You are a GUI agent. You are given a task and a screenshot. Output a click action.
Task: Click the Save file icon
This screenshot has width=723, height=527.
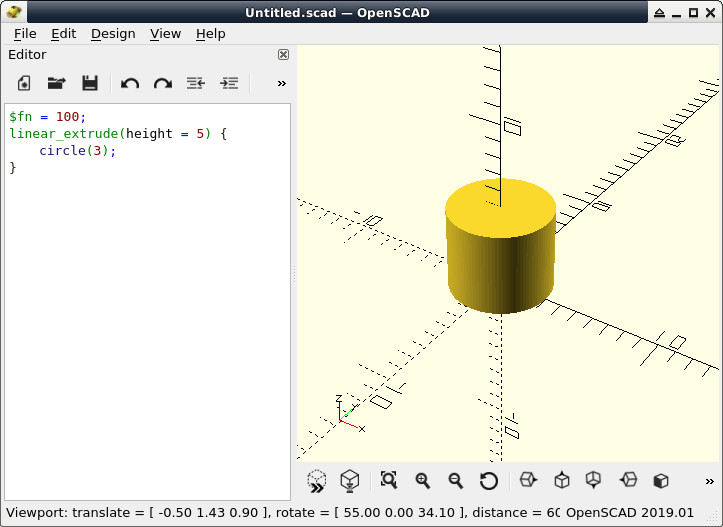pos(90,83)
